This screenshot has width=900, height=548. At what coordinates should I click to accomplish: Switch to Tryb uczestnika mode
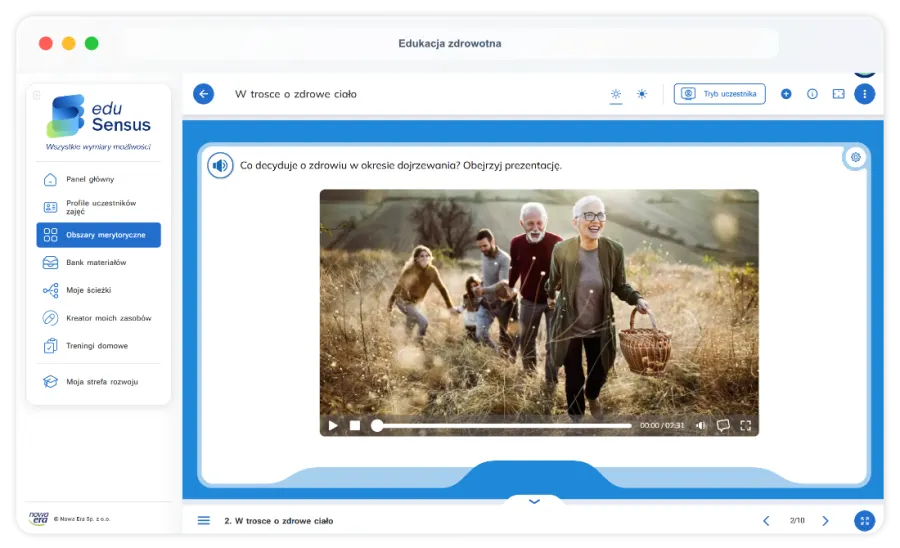click(719, 94)
